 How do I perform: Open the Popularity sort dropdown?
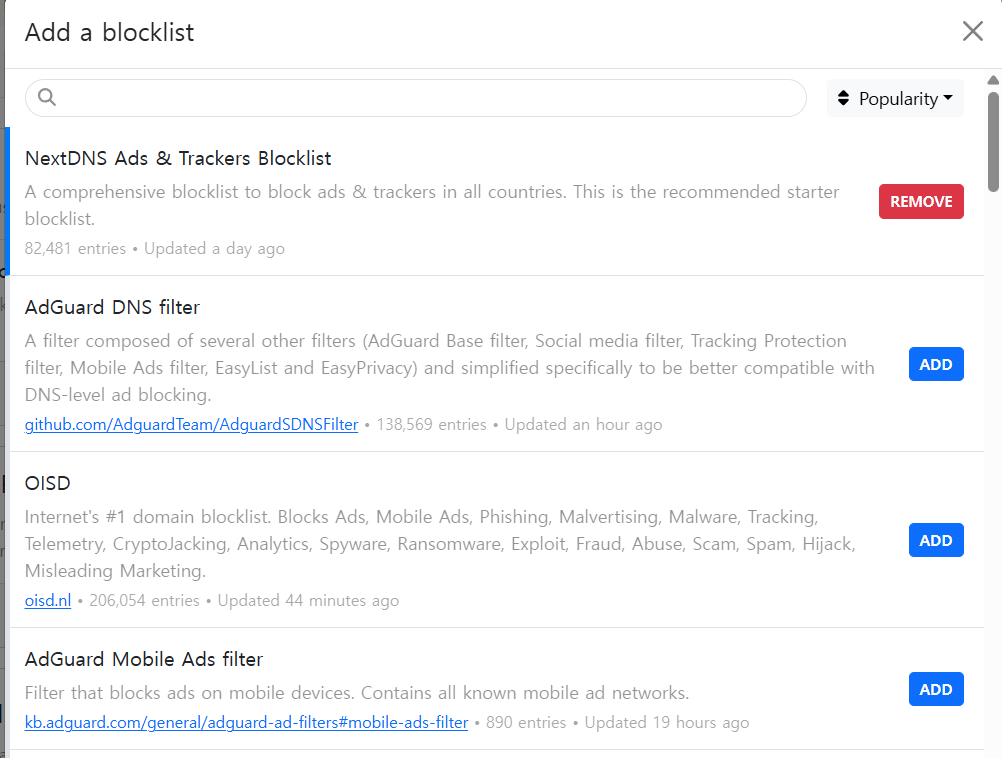895,98
